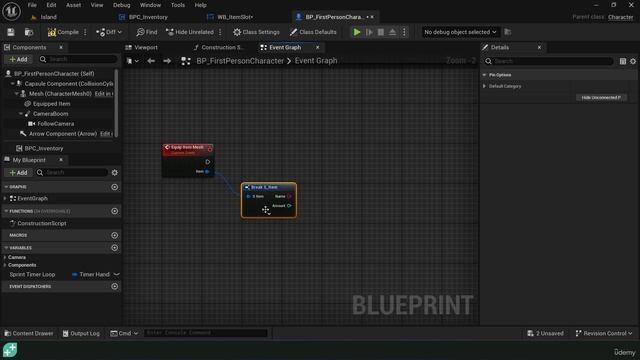This screenshot has height=360, width=640.
Task: Open the Compile options menu dots
Action: (x=85, y=32)
